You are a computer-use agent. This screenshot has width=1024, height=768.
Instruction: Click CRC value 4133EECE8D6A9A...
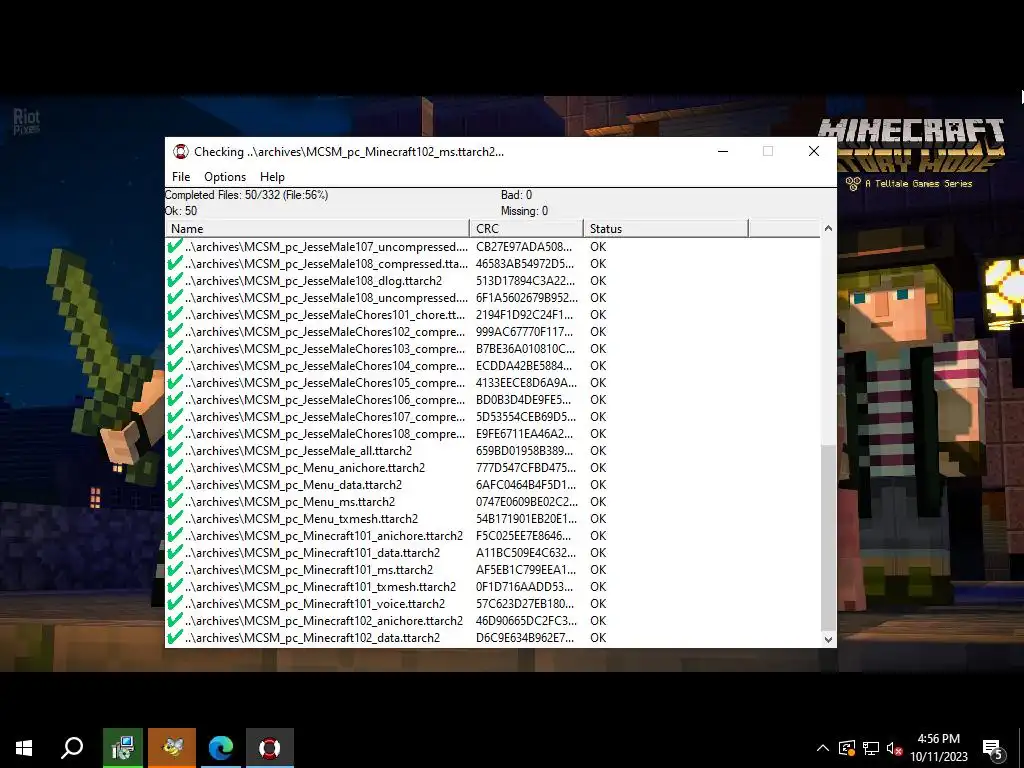pyautogui.click(x=526, y=383)
